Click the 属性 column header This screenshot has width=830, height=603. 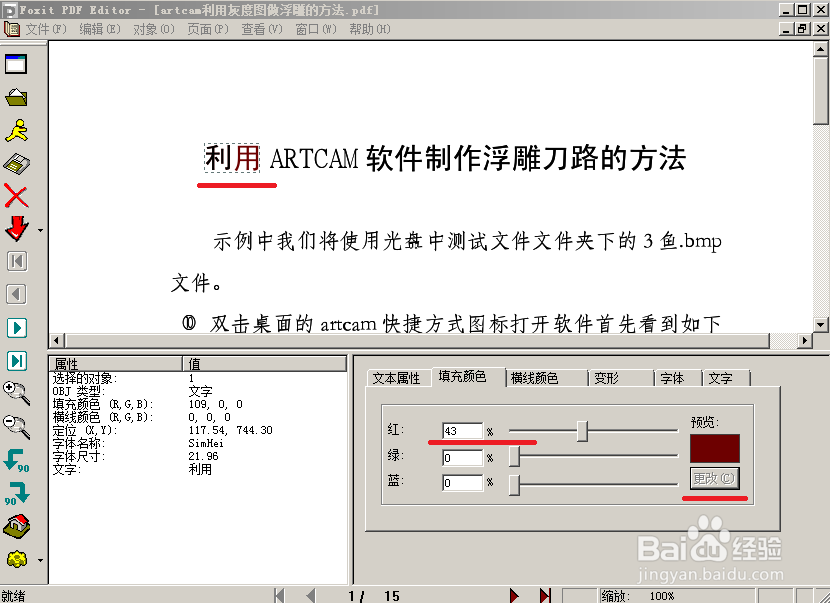pos(116,364)
